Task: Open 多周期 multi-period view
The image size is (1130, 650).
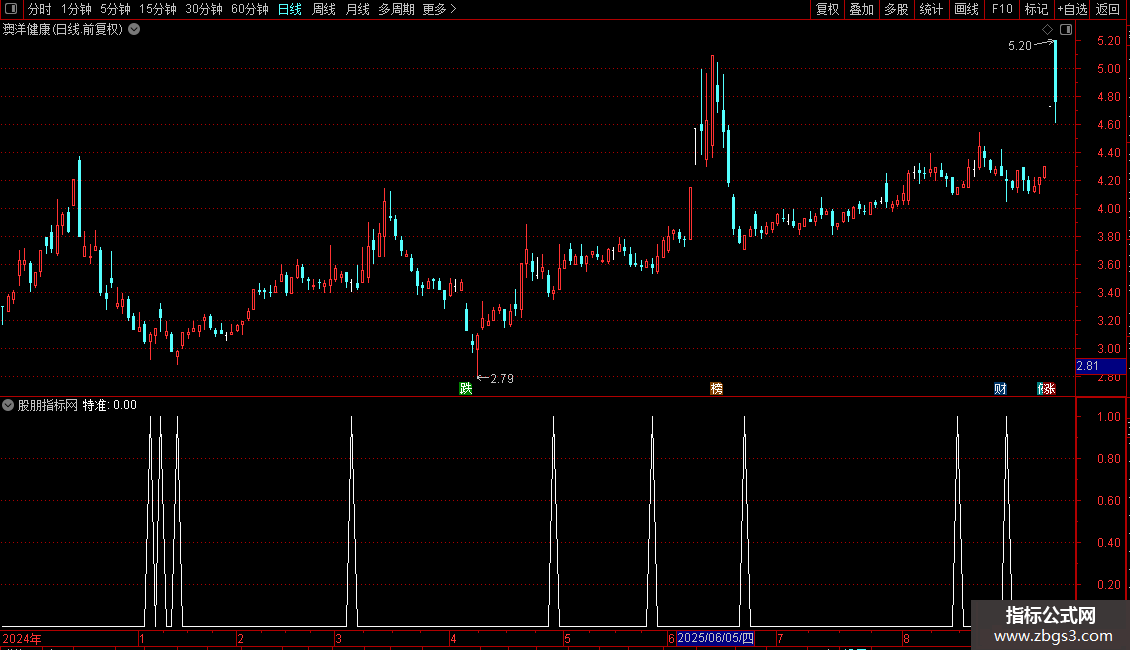Action: click(x=396, y=9)
